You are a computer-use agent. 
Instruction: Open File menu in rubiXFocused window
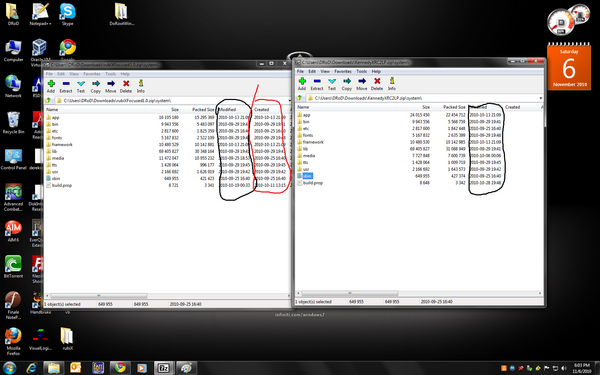click(49, 74)
